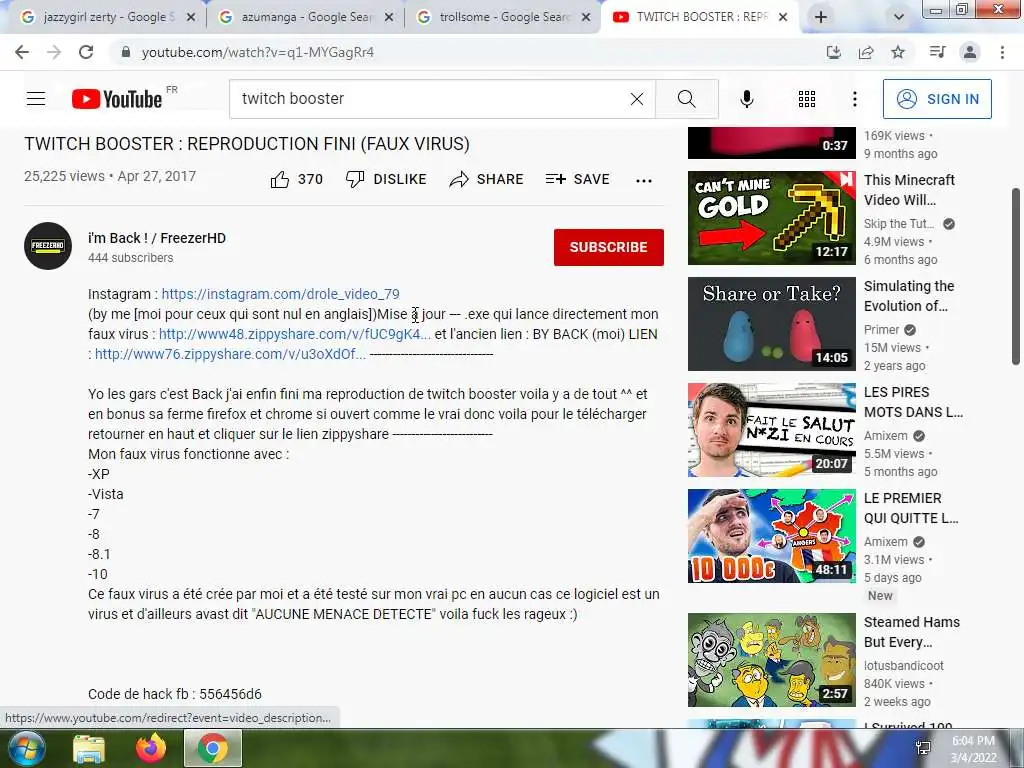1024x768 pixels.
Task: Click the SIGN IN button
Action: (937, 99)
